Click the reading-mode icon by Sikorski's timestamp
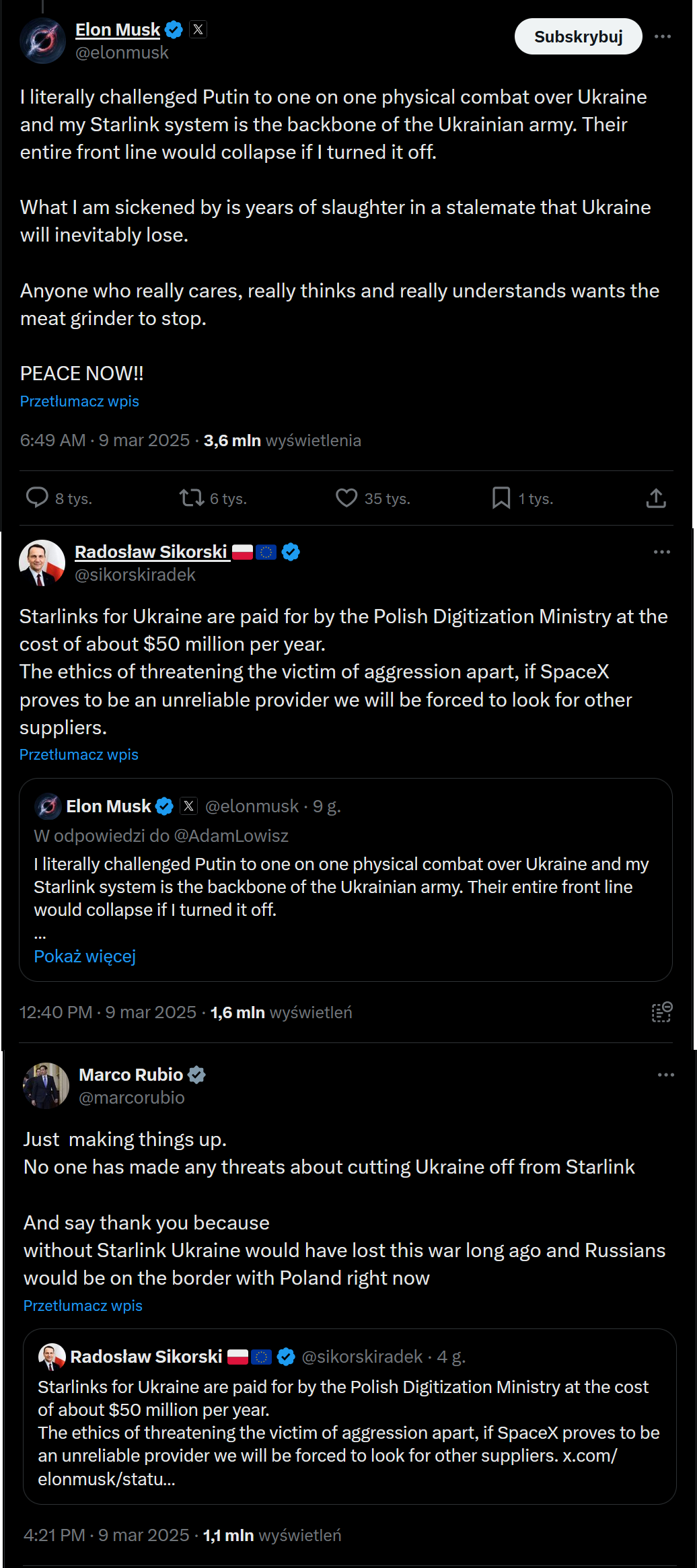Screen dimensions: 697x1568 [x=661, y=1011]
